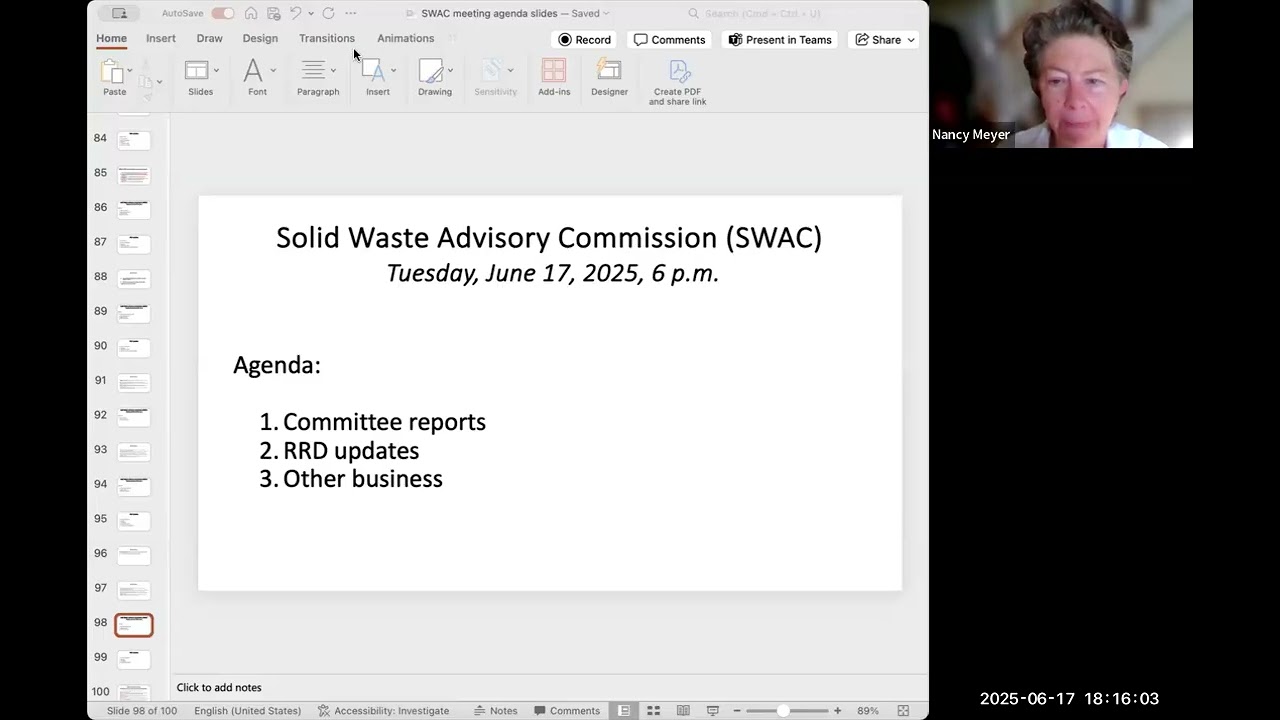Click agenda item 'RRD updates'
The height and width of the screenshot is (720, 1280).
[351, 450]
